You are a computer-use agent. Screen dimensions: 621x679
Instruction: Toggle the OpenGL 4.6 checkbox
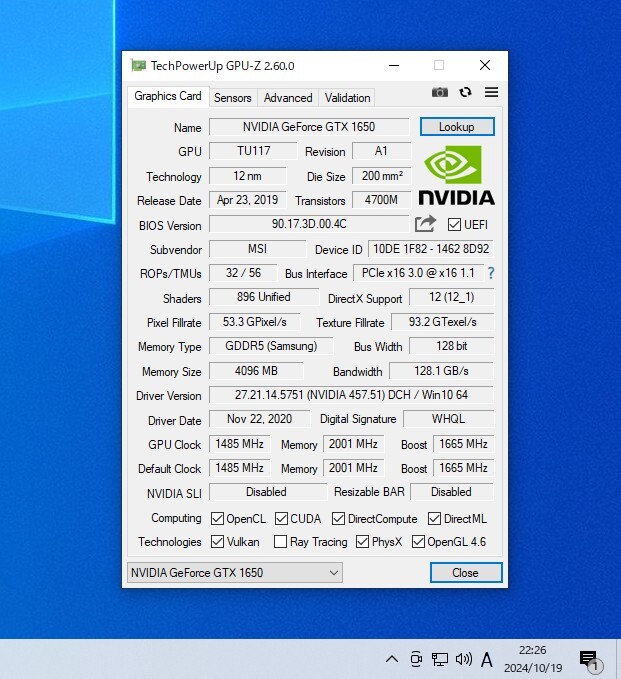(418, 541)
